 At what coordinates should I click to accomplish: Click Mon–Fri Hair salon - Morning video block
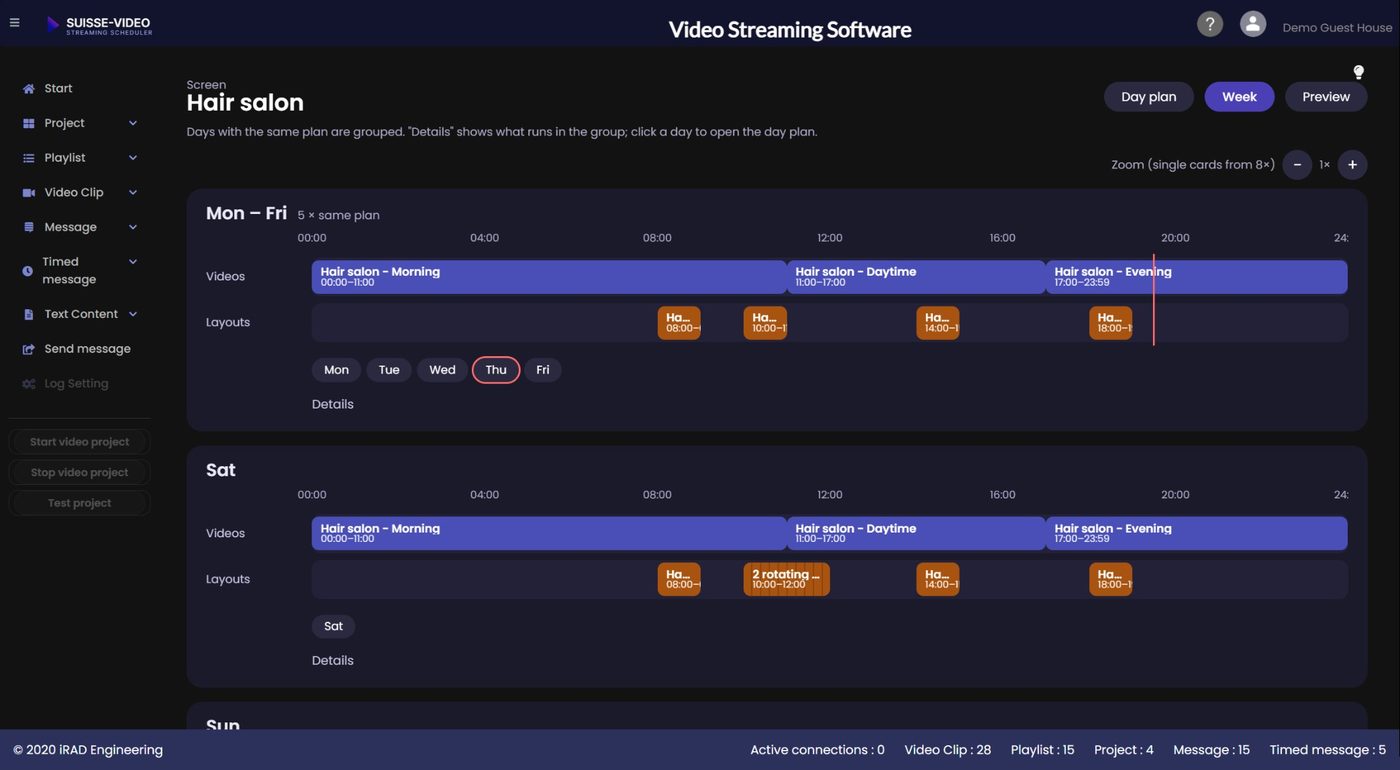(x=549, y=277)
